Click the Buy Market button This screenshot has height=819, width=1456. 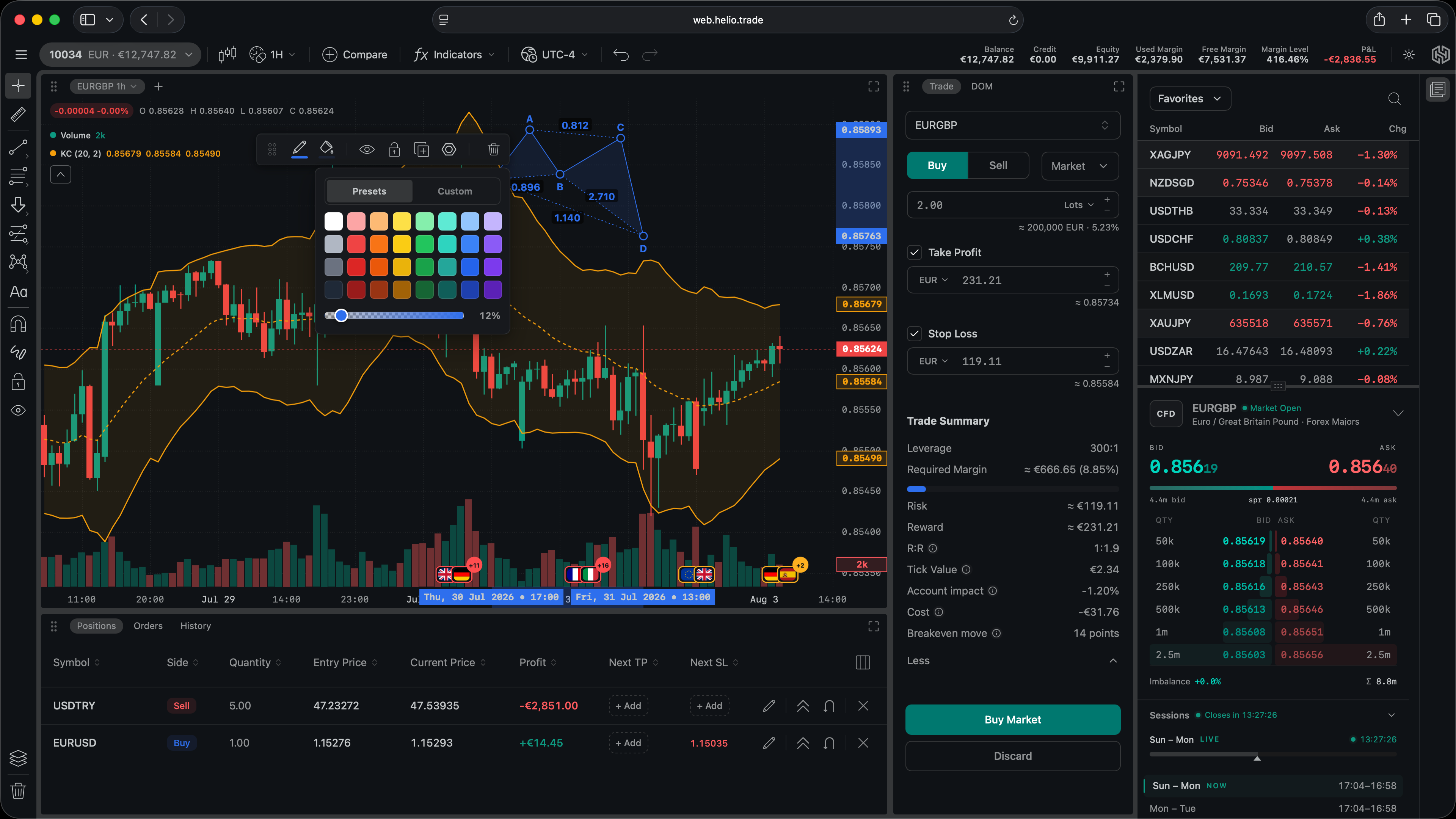1012,720
